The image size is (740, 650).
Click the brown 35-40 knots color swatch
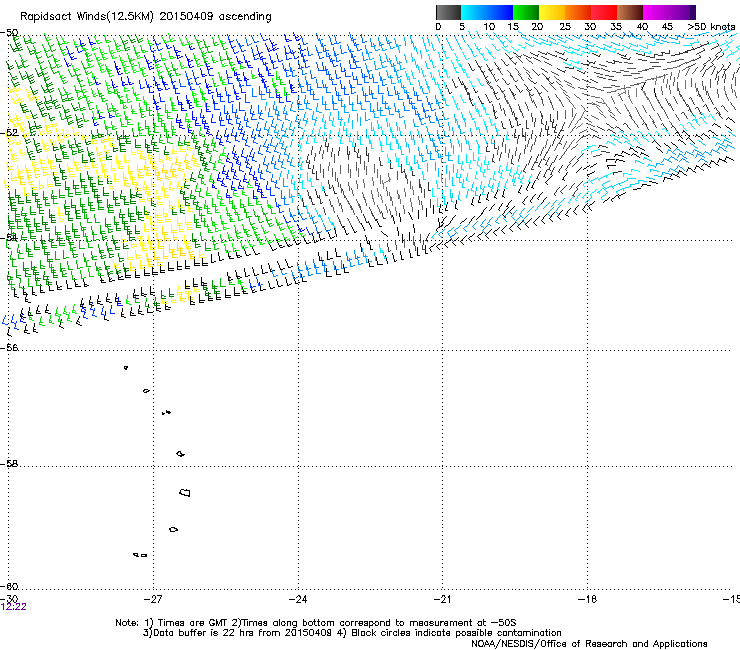pos(630,12)
